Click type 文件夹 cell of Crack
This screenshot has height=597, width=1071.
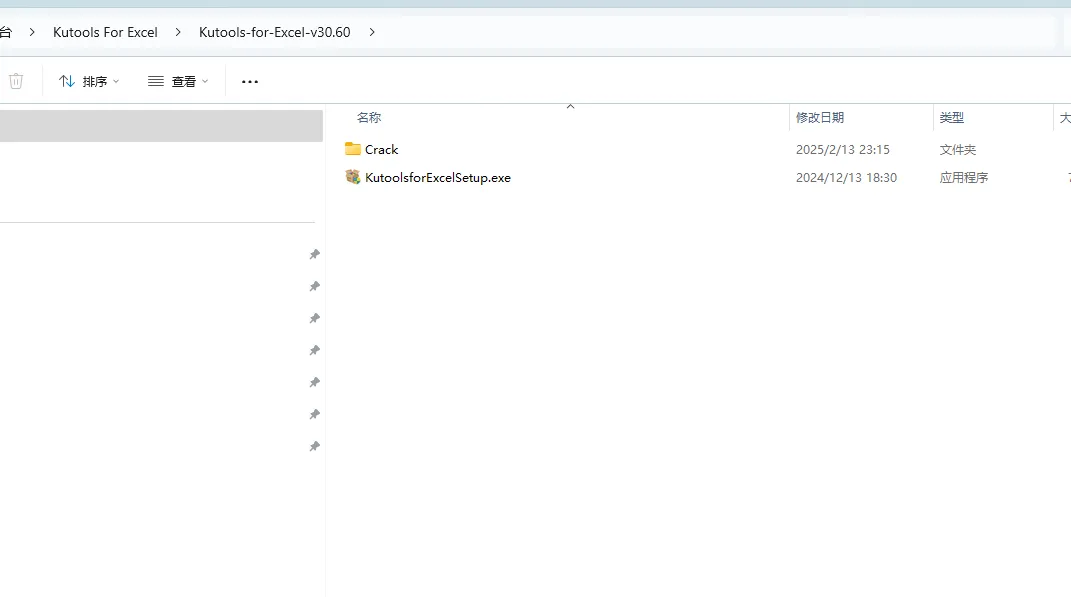click(958, 150)
